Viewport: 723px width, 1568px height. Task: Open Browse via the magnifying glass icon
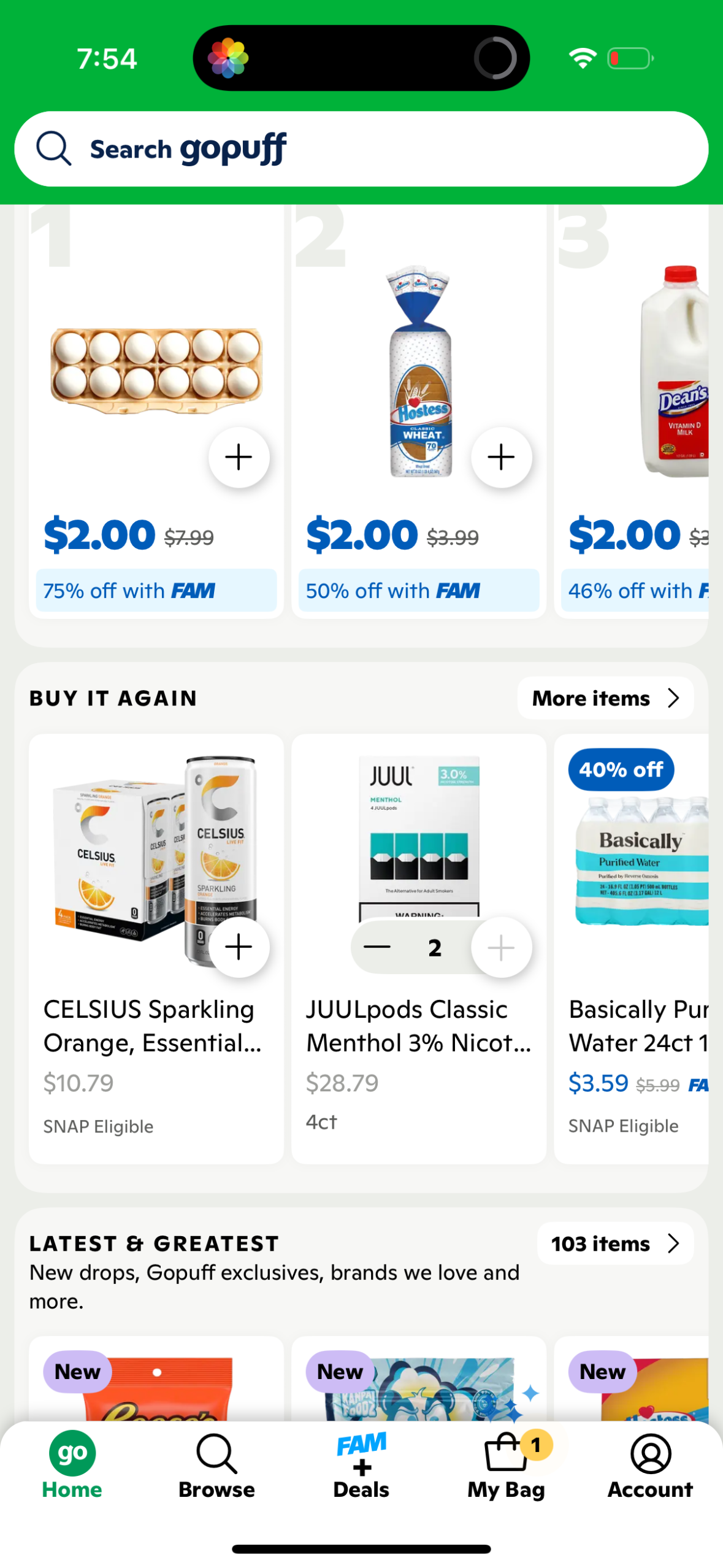[x=216, y=1453]
